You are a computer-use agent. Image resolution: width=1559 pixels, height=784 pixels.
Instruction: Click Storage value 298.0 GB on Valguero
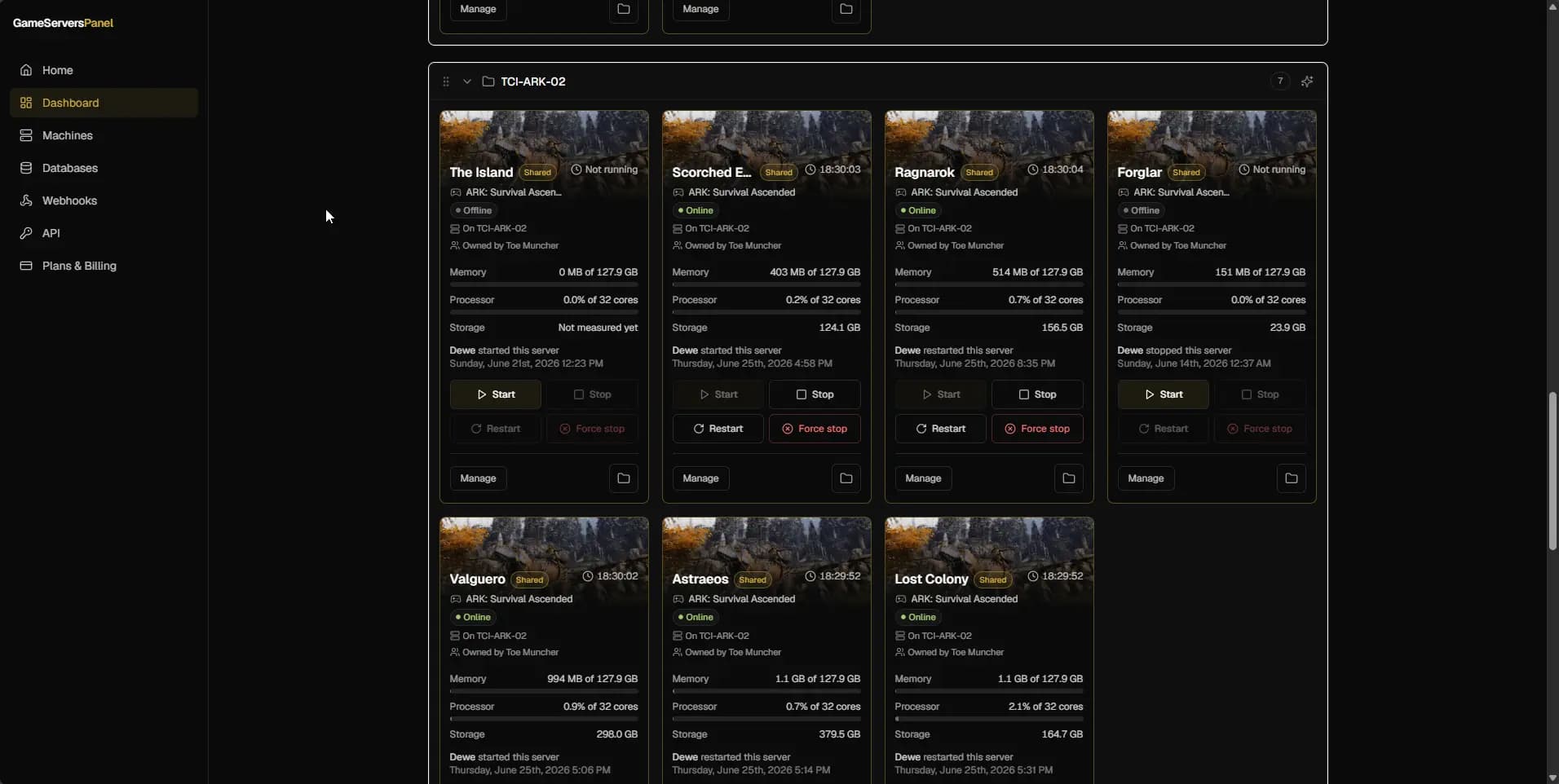[x=617, y=734]
